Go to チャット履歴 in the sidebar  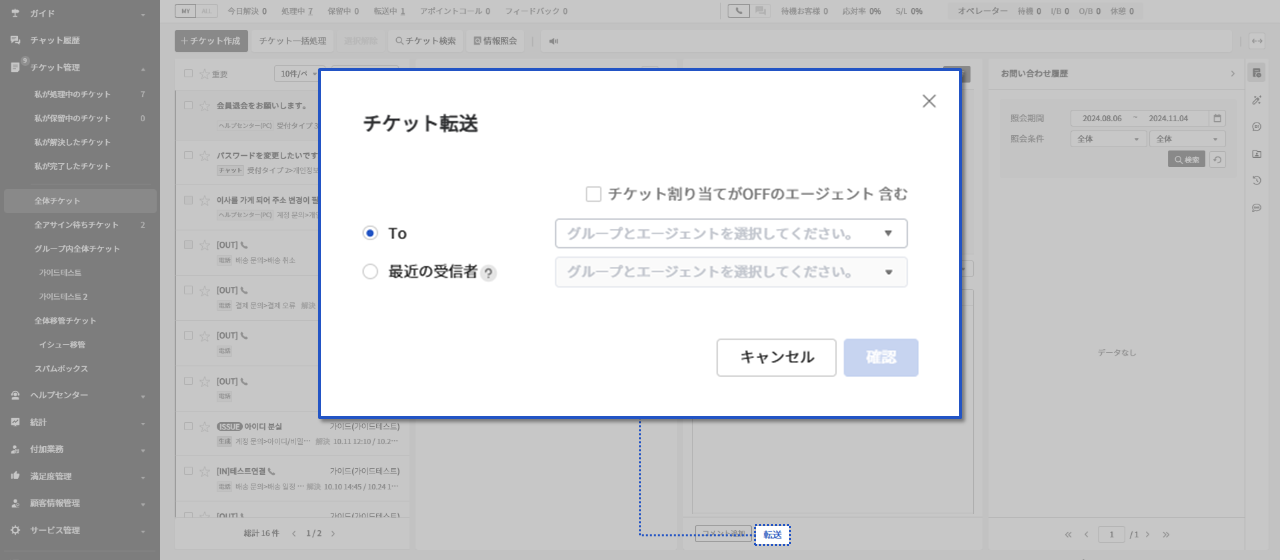(x=55, y=40)
